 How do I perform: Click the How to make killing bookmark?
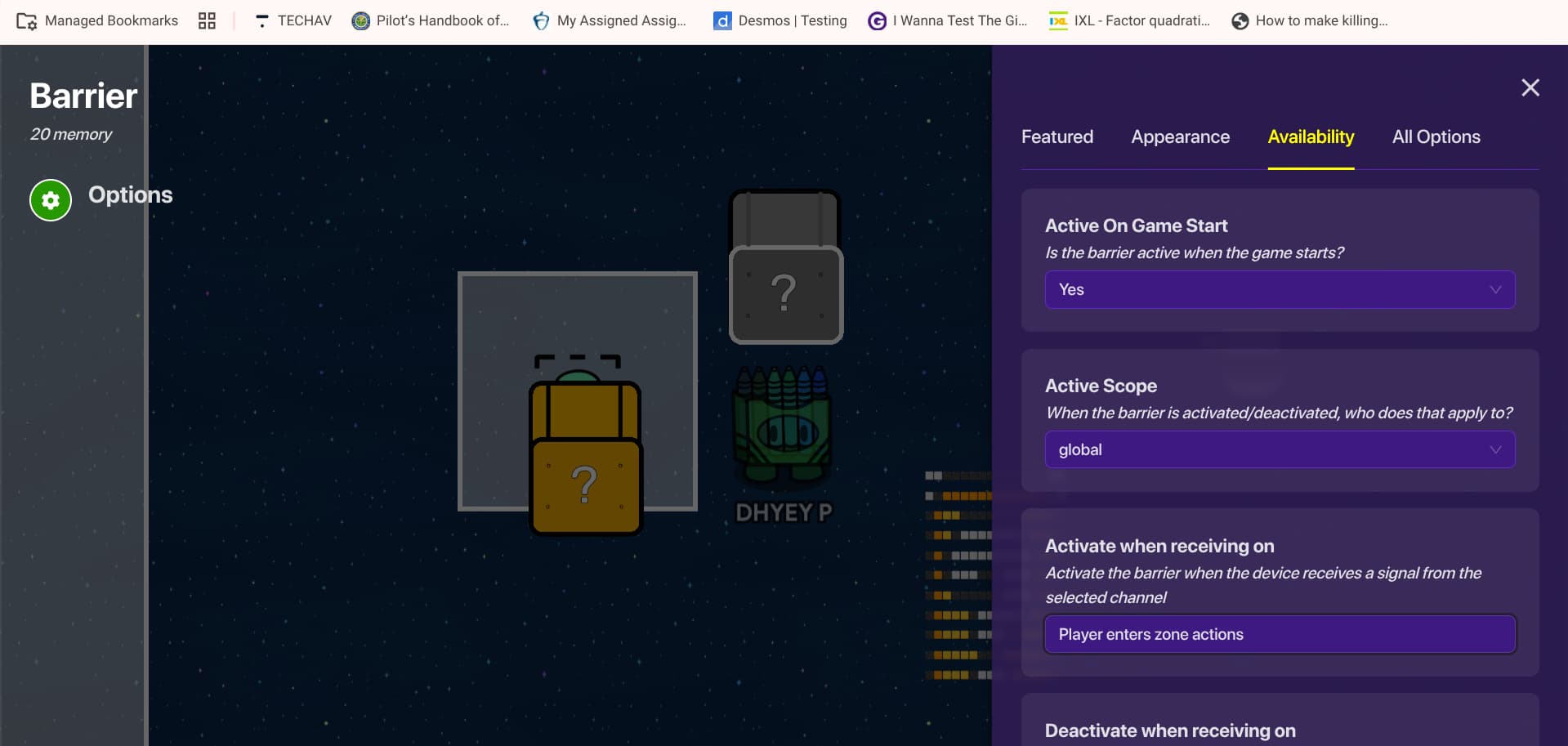click(x=1239, y=20)
